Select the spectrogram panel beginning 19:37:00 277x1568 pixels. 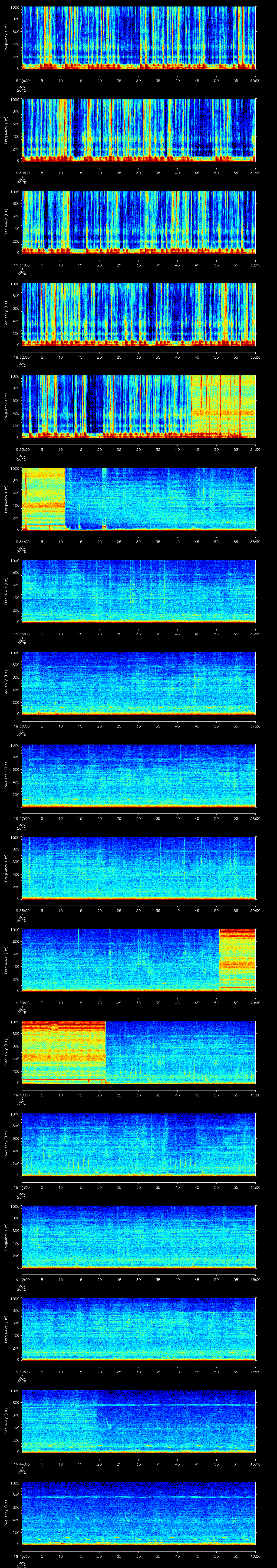pyautogui.click(x=139, y=775)
